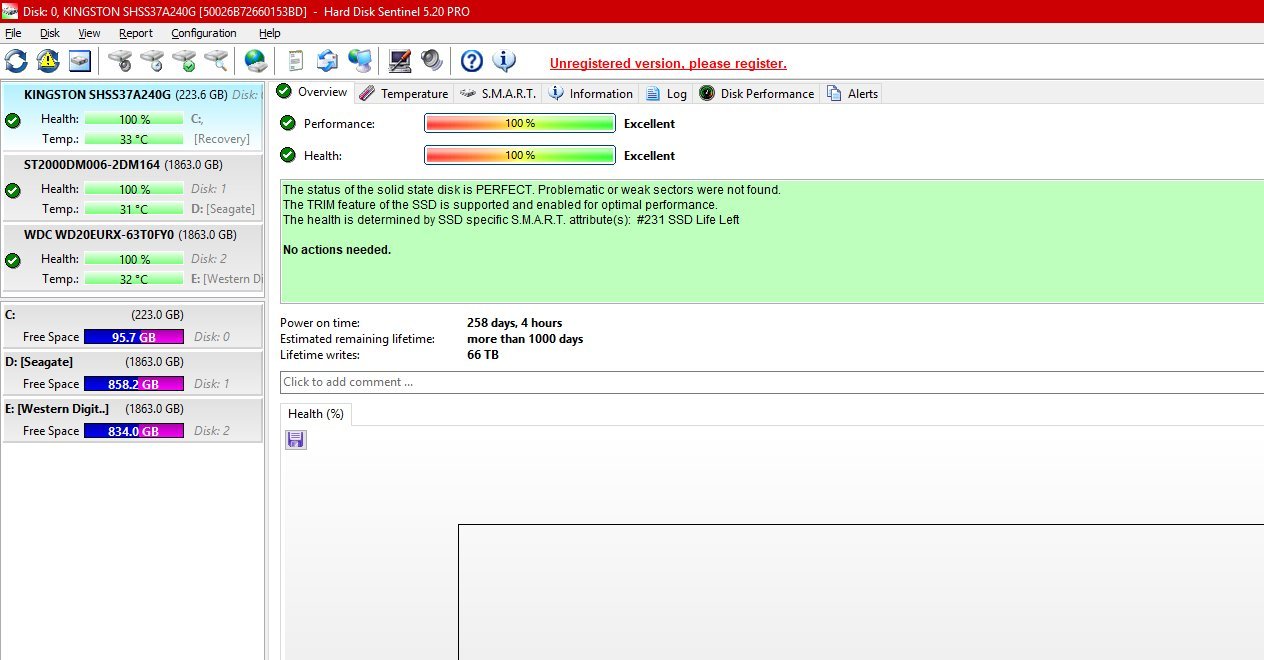The height and width of the screenshot is (660, 1264).
Task: Click the disk icon with stethoscope
Action: 120,61
